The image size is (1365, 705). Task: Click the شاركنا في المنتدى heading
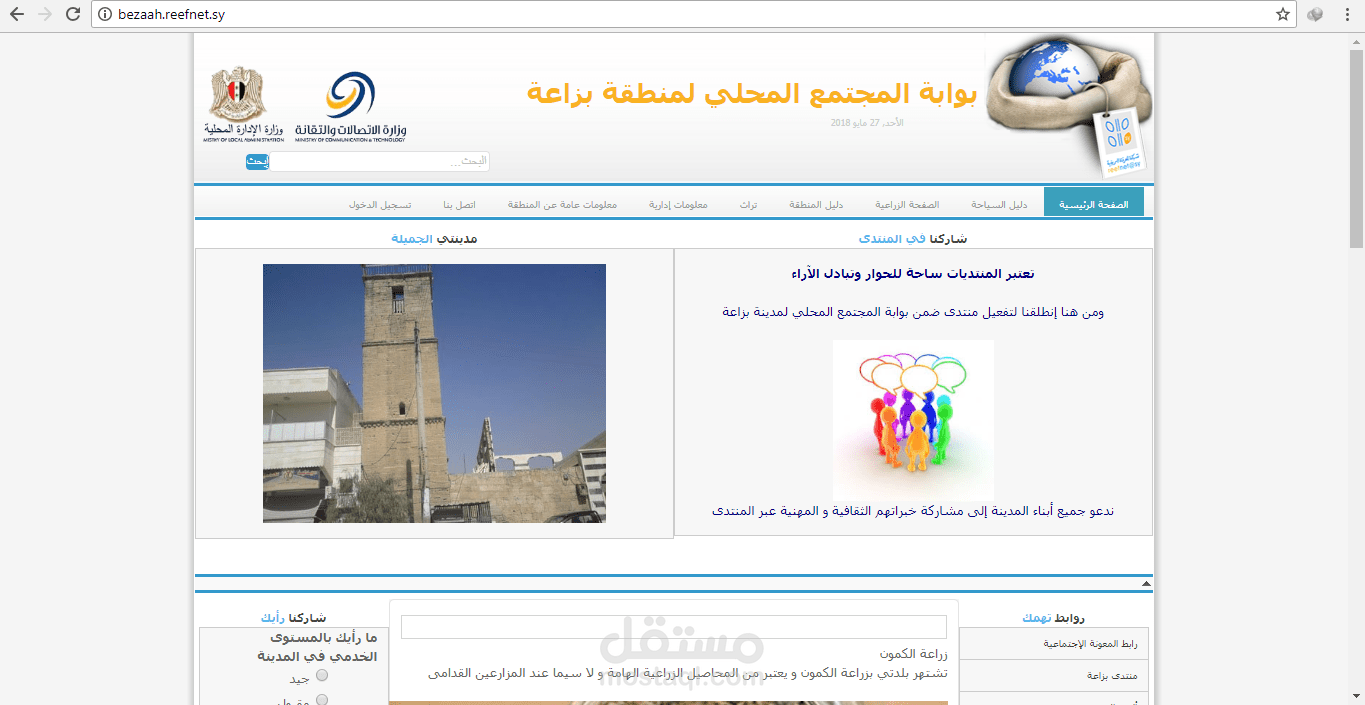pyautogui.click(x=913, y=239)
